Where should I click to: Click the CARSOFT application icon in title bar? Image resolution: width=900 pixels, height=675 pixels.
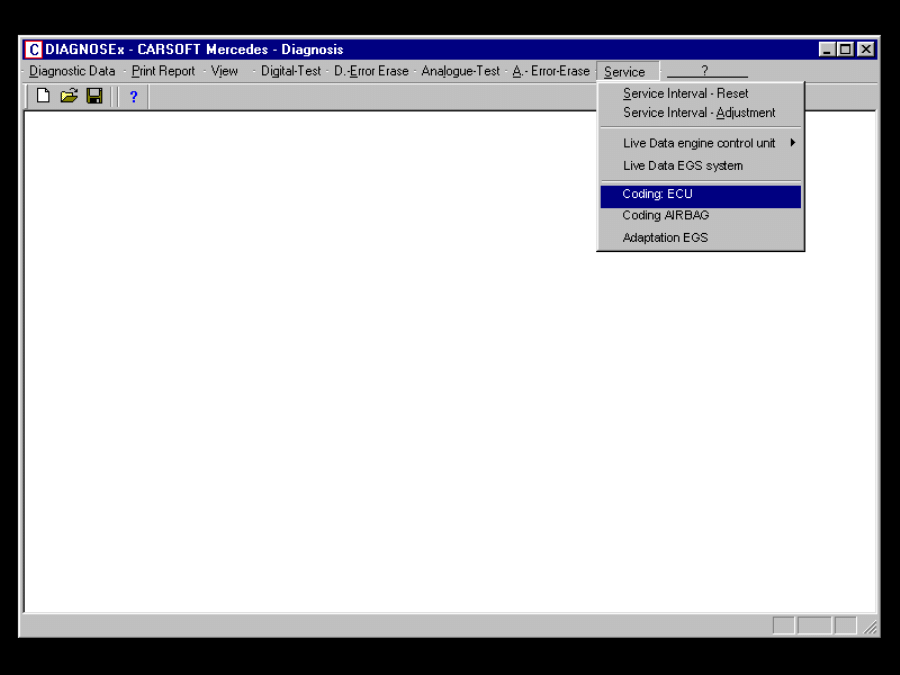34,49
